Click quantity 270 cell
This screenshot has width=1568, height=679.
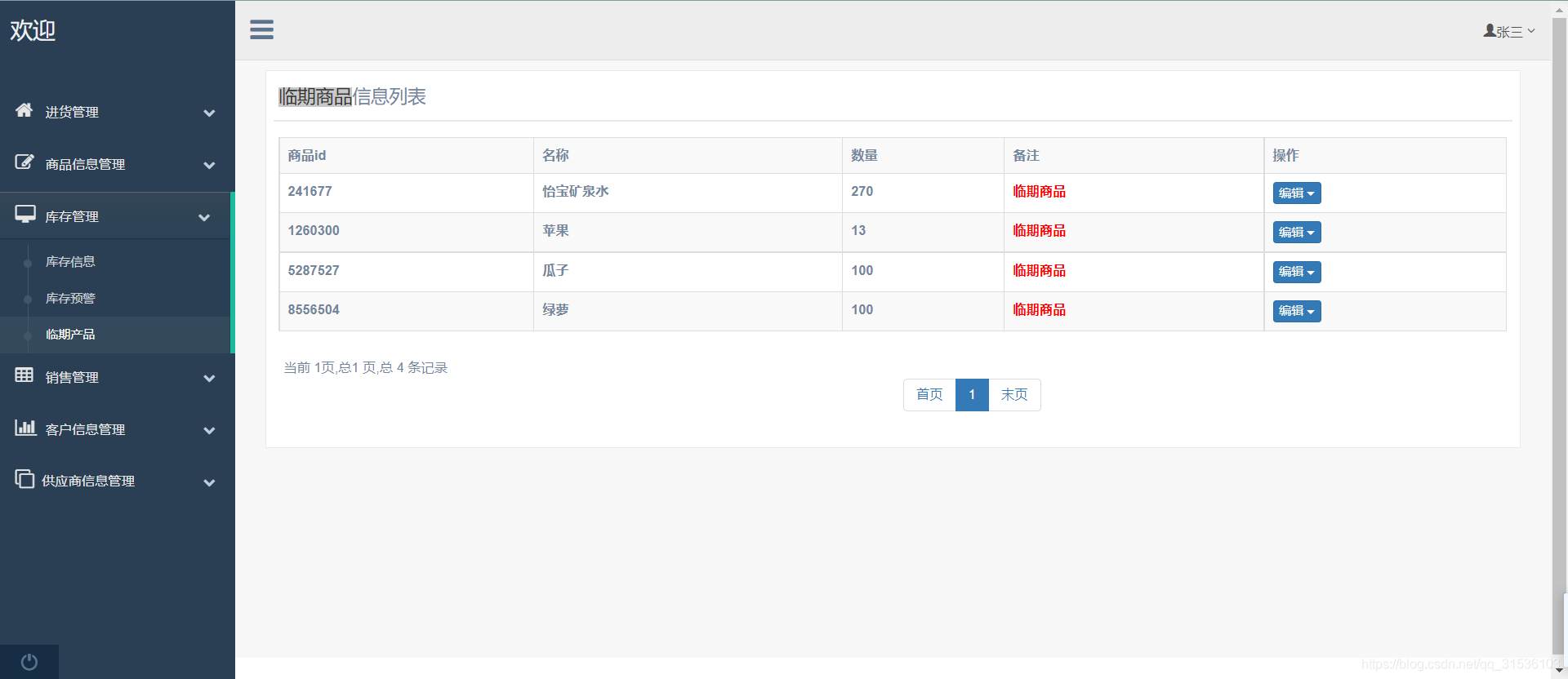(923, 193)
